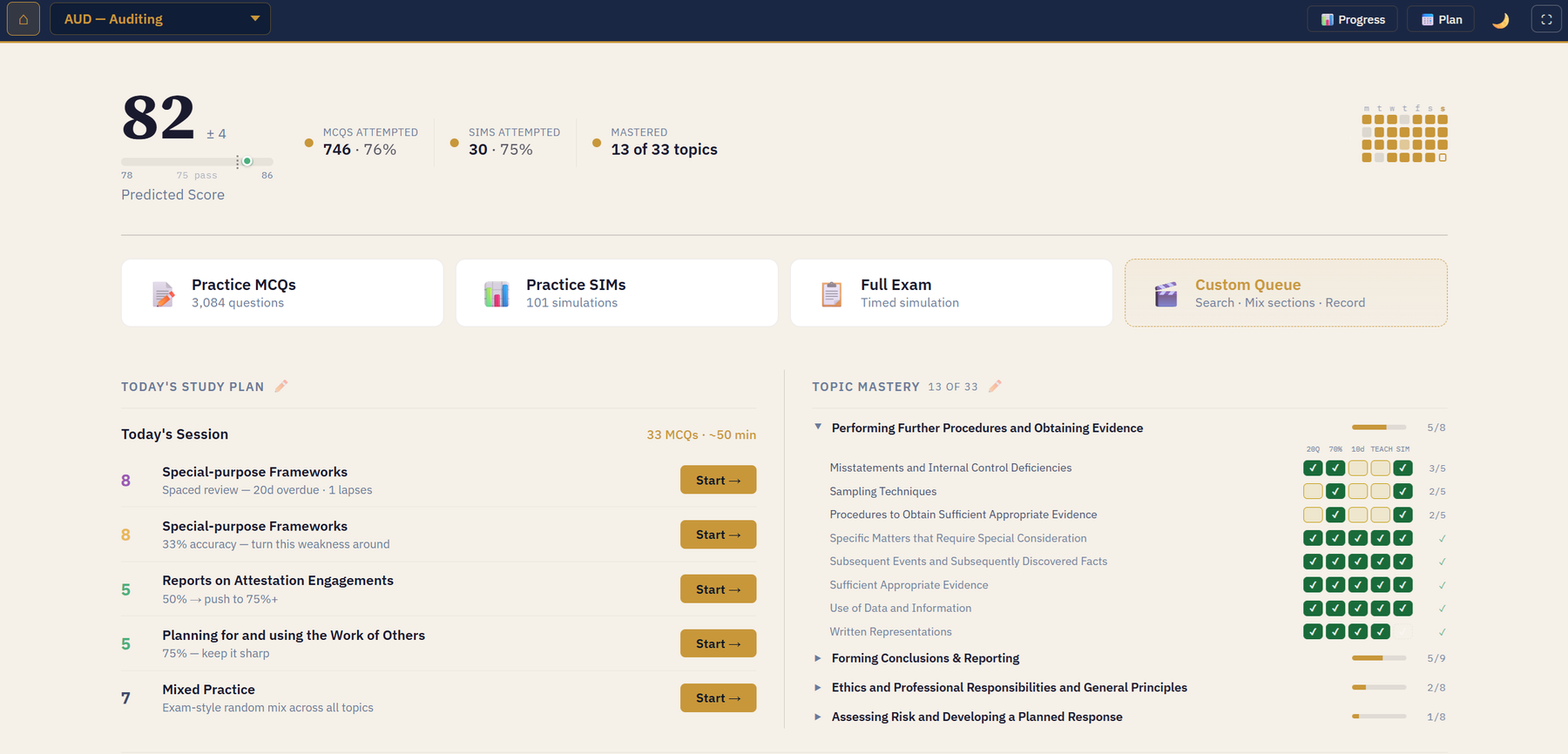
Task: Select Specific Matters that Require Special Consideration
Action: click(958, 538)
